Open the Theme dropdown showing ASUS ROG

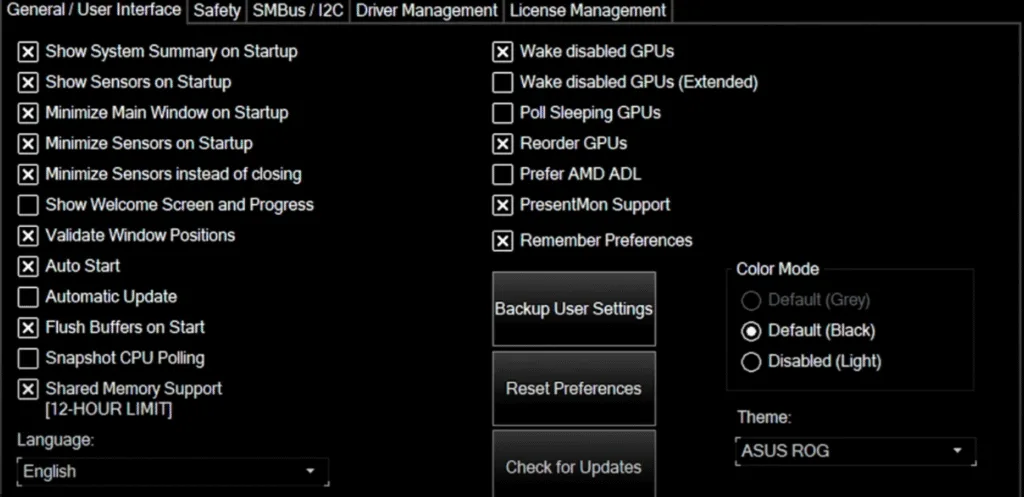pyautogui.click(x=856, y=451)
